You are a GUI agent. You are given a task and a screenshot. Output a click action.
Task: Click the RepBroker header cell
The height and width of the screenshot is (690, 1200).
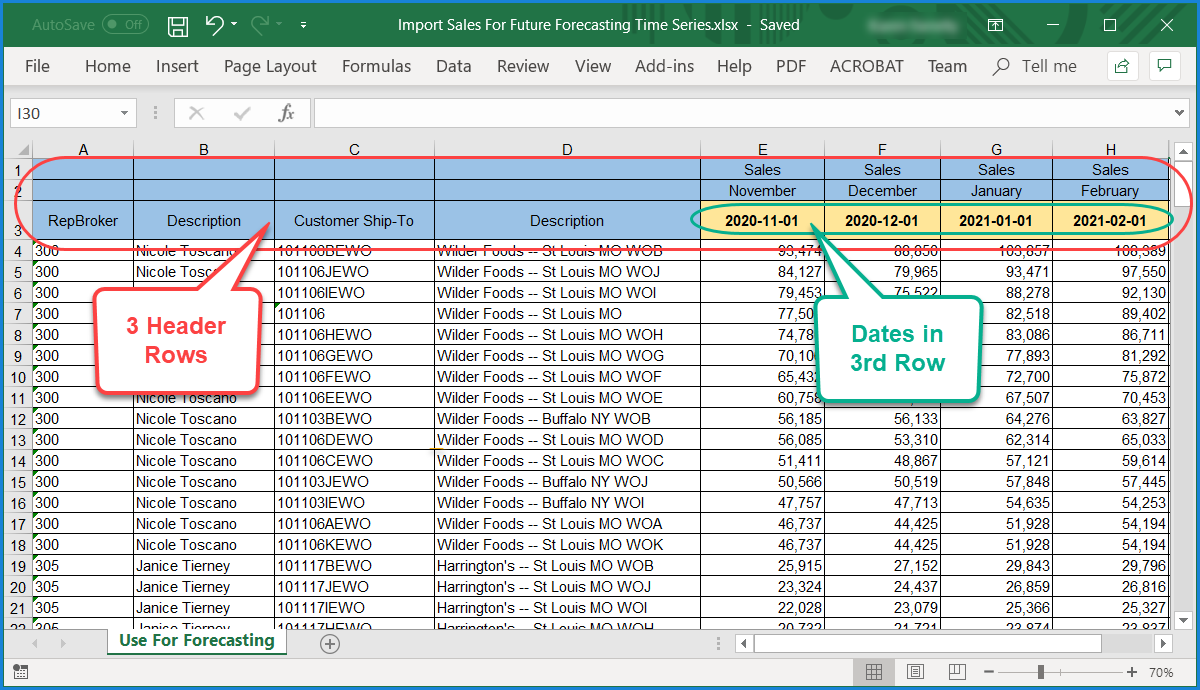83,221
